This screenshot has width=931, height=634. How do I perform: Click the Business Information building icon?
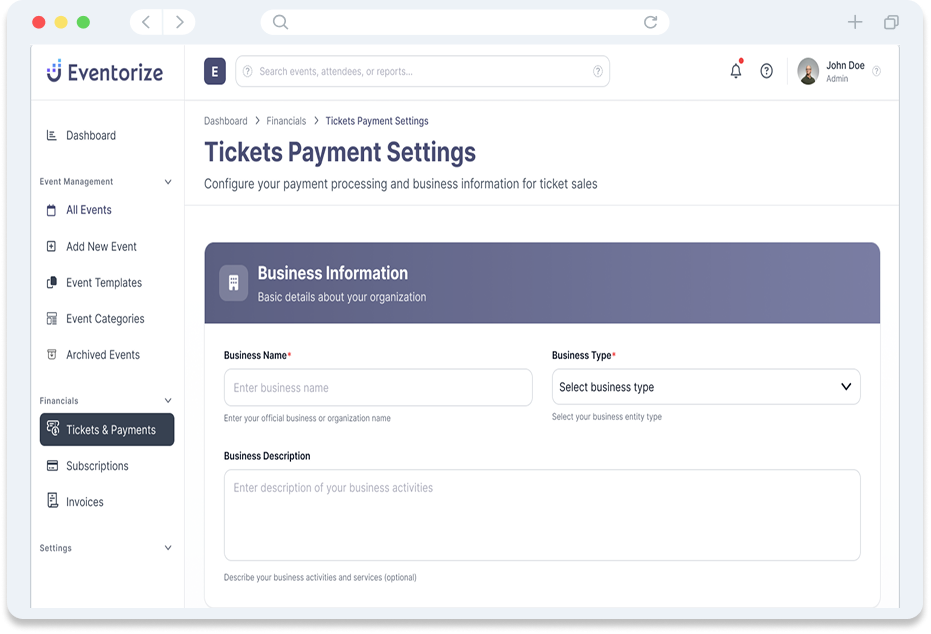pyautogui.click(x=234, y=283)
